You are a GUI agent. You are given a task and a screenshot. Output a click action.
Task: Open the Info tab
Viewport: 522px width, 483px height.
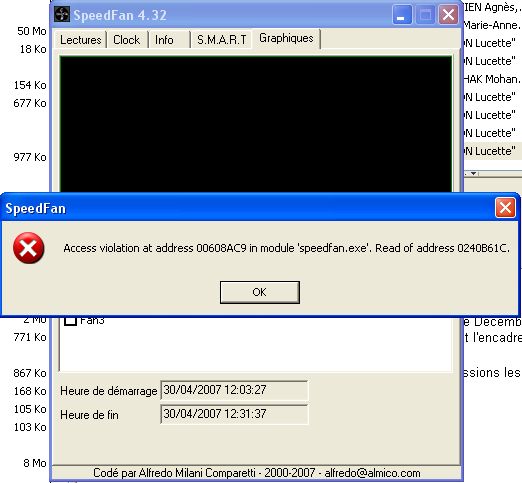[169, 40]
